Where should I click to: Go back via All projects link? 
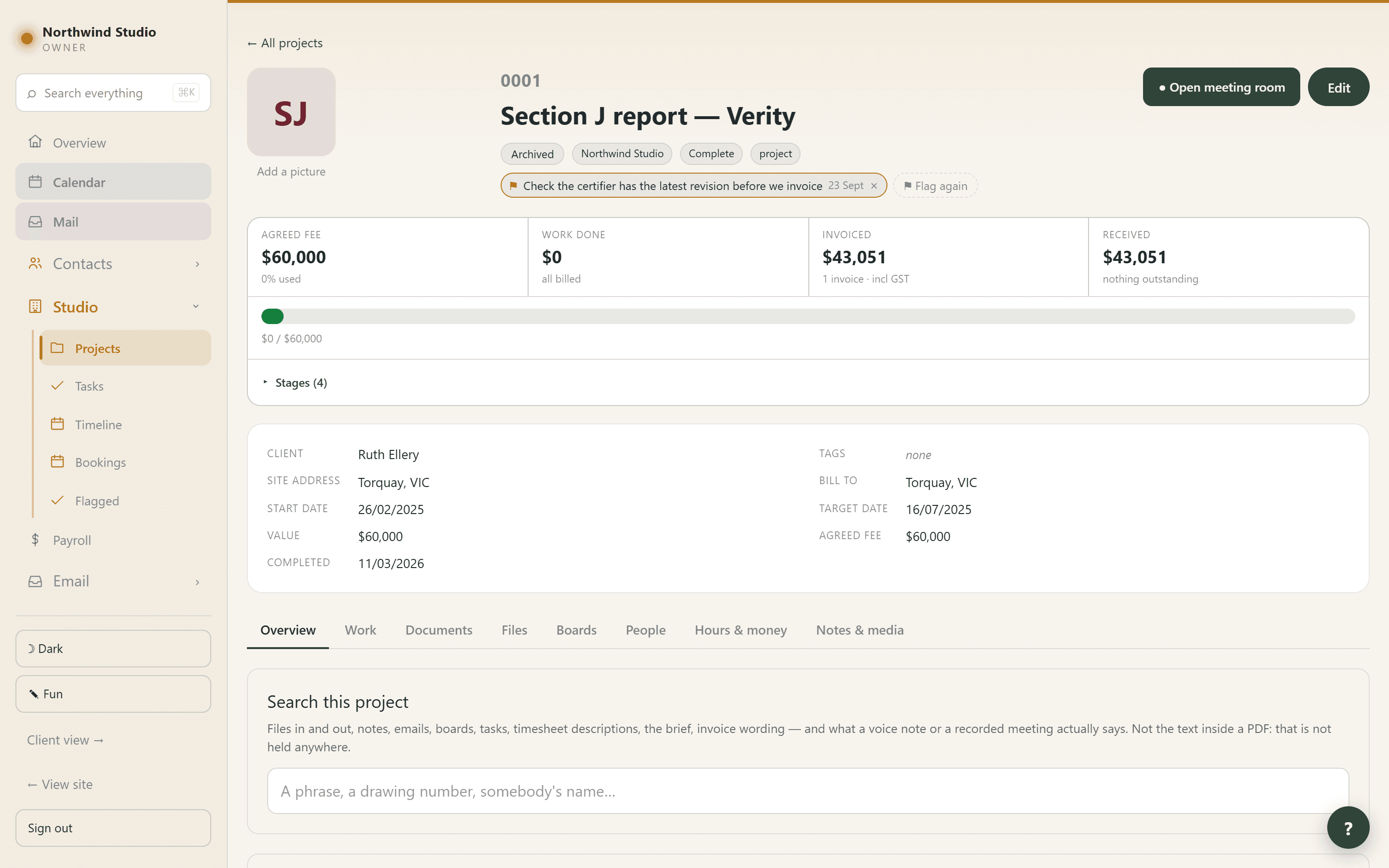point(285,43)
